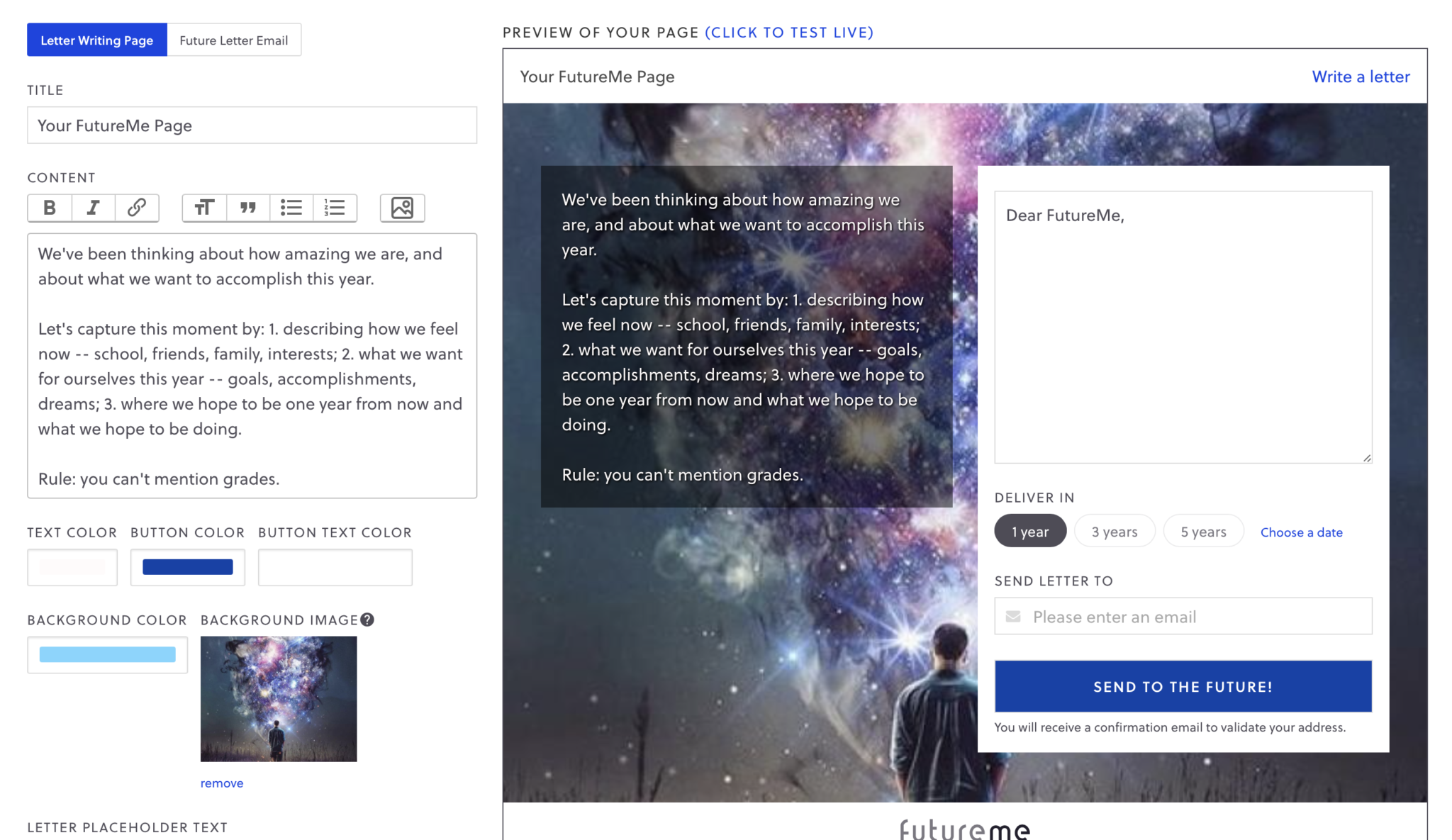Viewport: 1452px width, 840px height.
Task: Select the 3 years delivery option
Action: click(x=1114, y=530)
